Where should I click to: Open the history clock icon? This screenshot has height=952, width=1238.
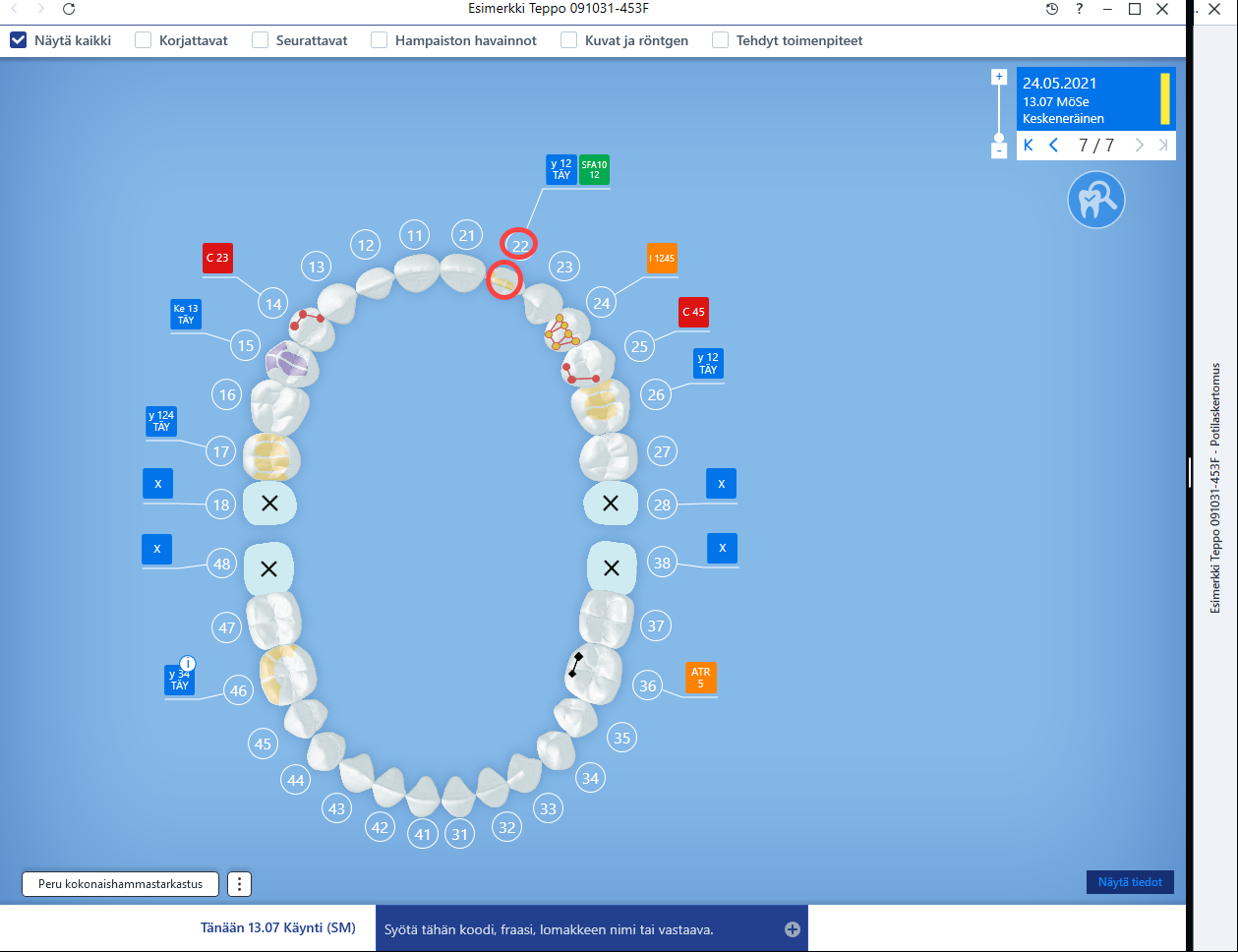tap(1052, 9)
